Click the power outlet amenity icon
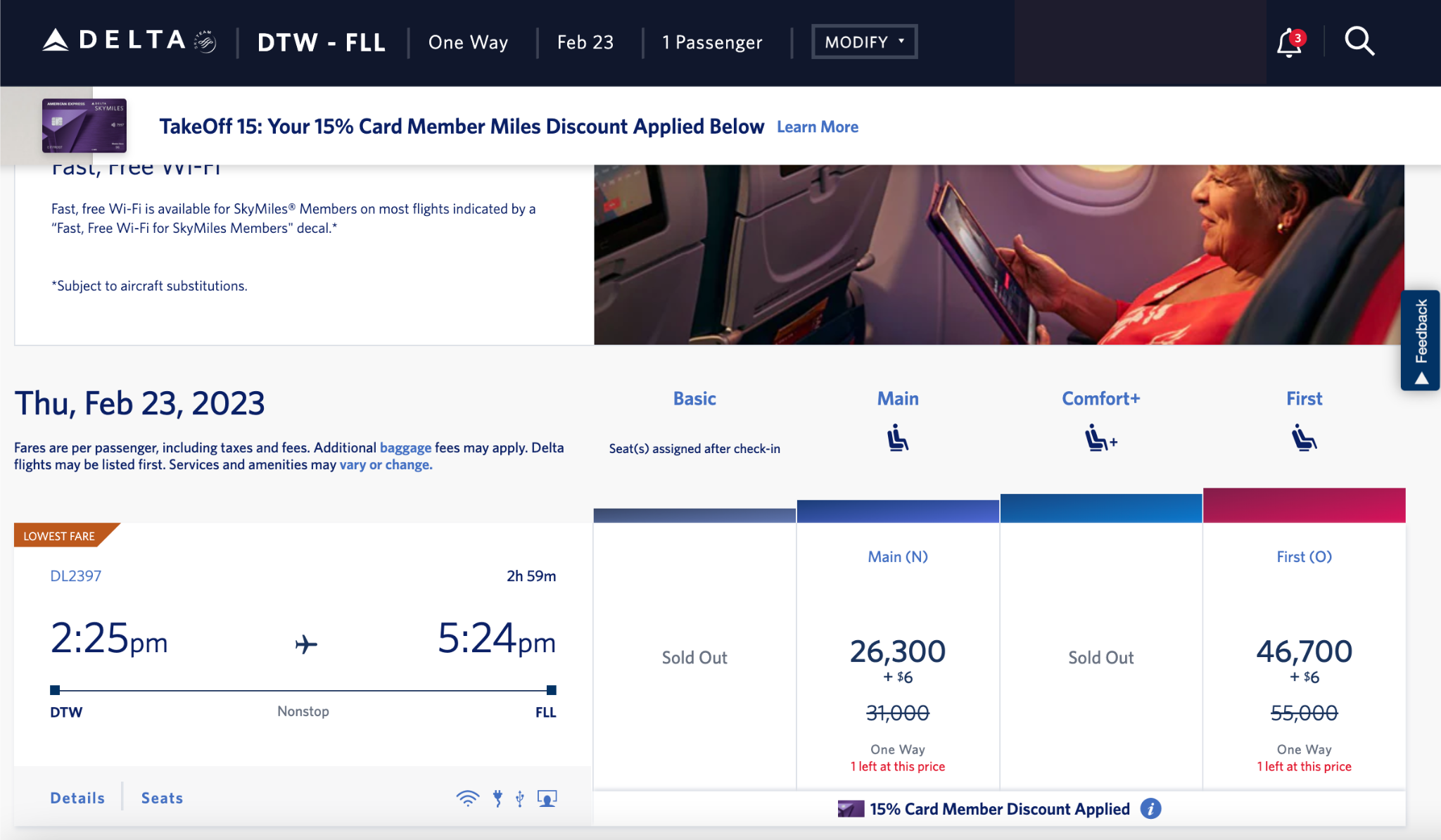Screen dimensions: 1441x840 (498, 798)
